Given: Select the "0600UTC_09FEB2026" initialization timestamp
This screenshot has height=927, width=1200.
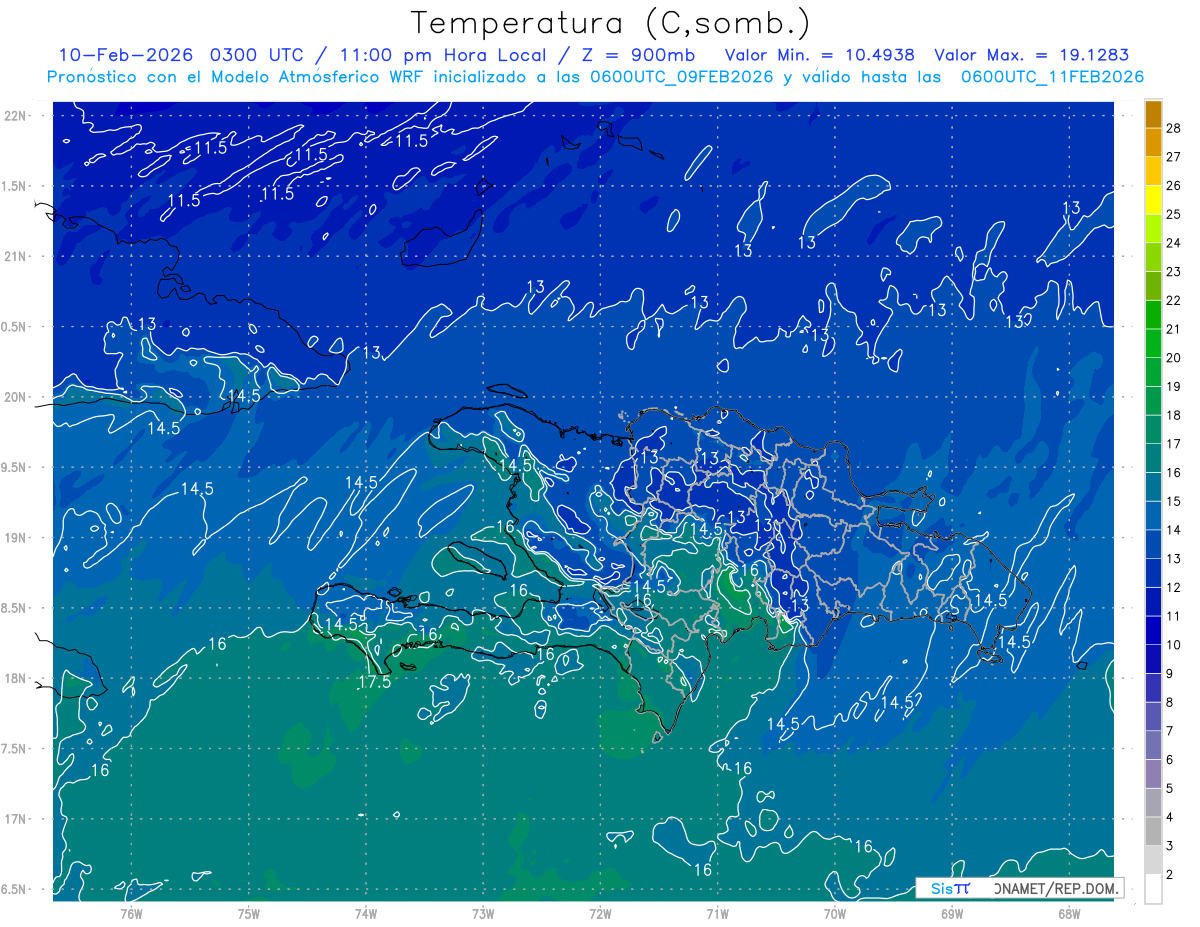Looking at the screenshot, I should coord(682,77).
